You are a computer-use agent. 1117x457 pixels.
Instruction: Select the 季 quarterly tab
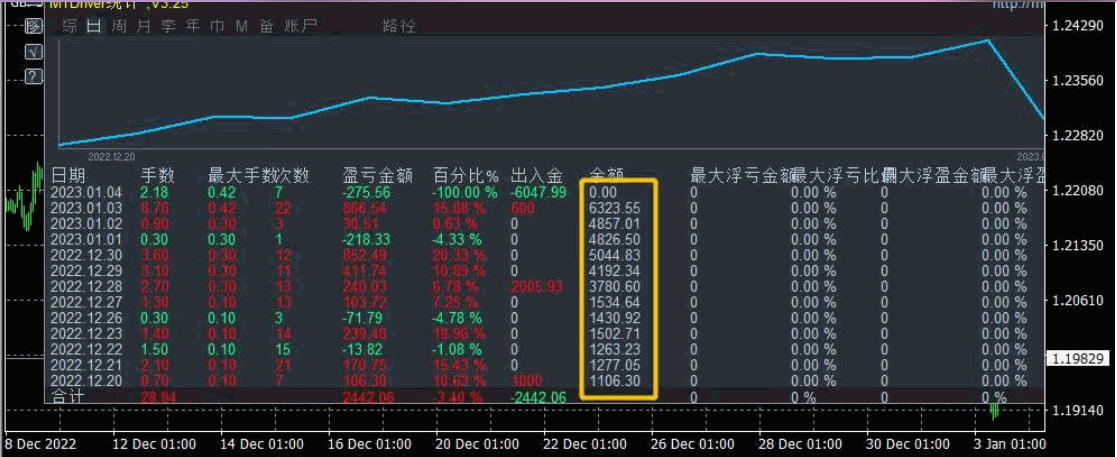click(168, 27)
